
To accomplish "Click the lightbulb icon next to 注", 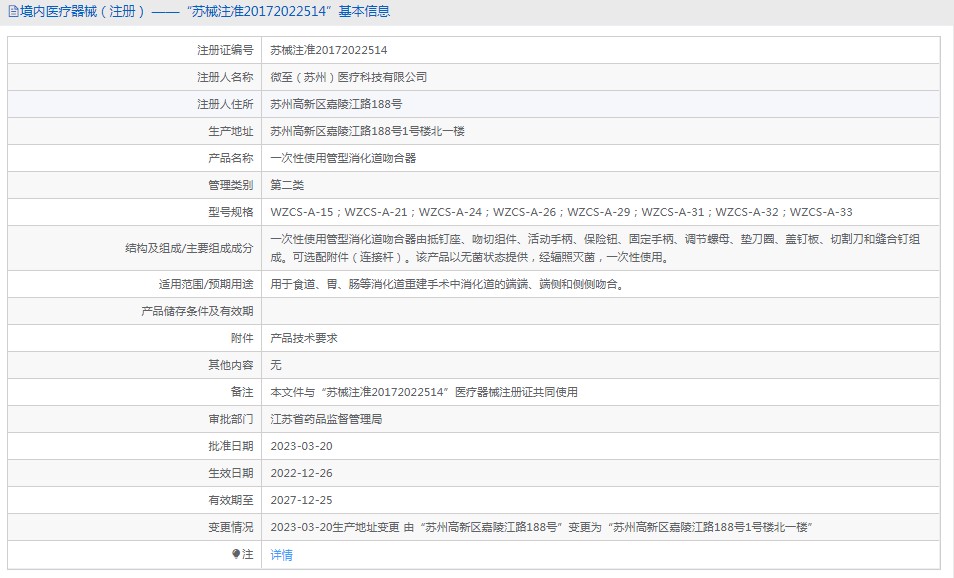I will 236,554.
